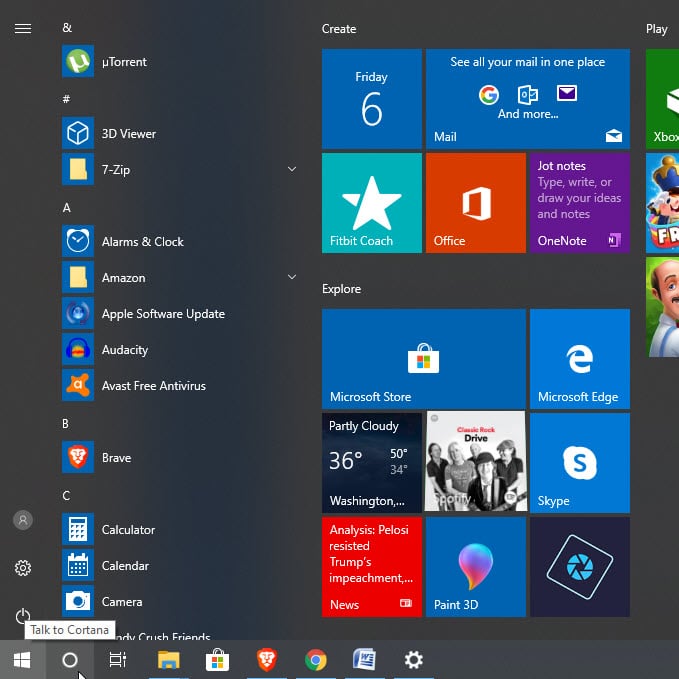The height and width of the screenshot is (679, 679).
Task: Click the & section header
Action: click(x=67, y=27)
